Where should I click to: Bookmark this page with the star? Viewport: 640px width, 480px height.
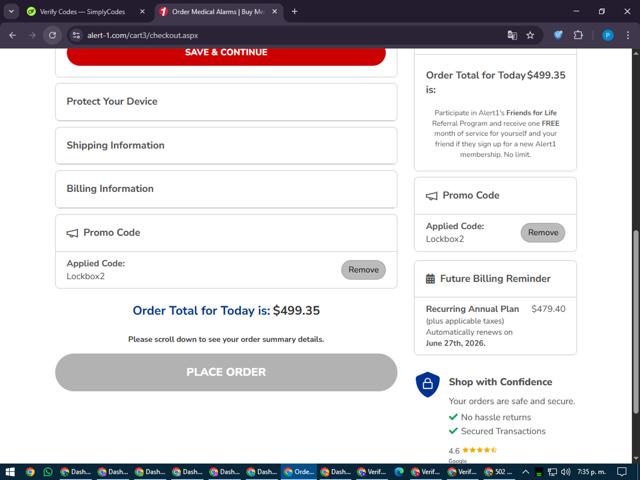coord(530,35)
